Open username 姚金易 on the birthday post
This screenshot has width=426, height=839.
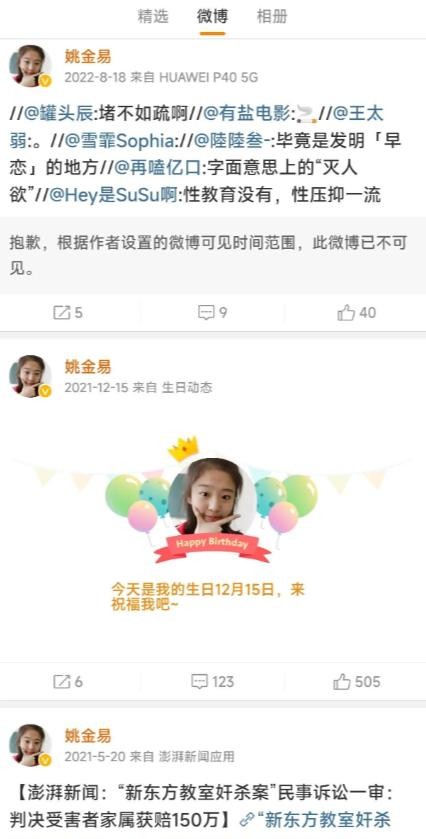pos(88,367)
